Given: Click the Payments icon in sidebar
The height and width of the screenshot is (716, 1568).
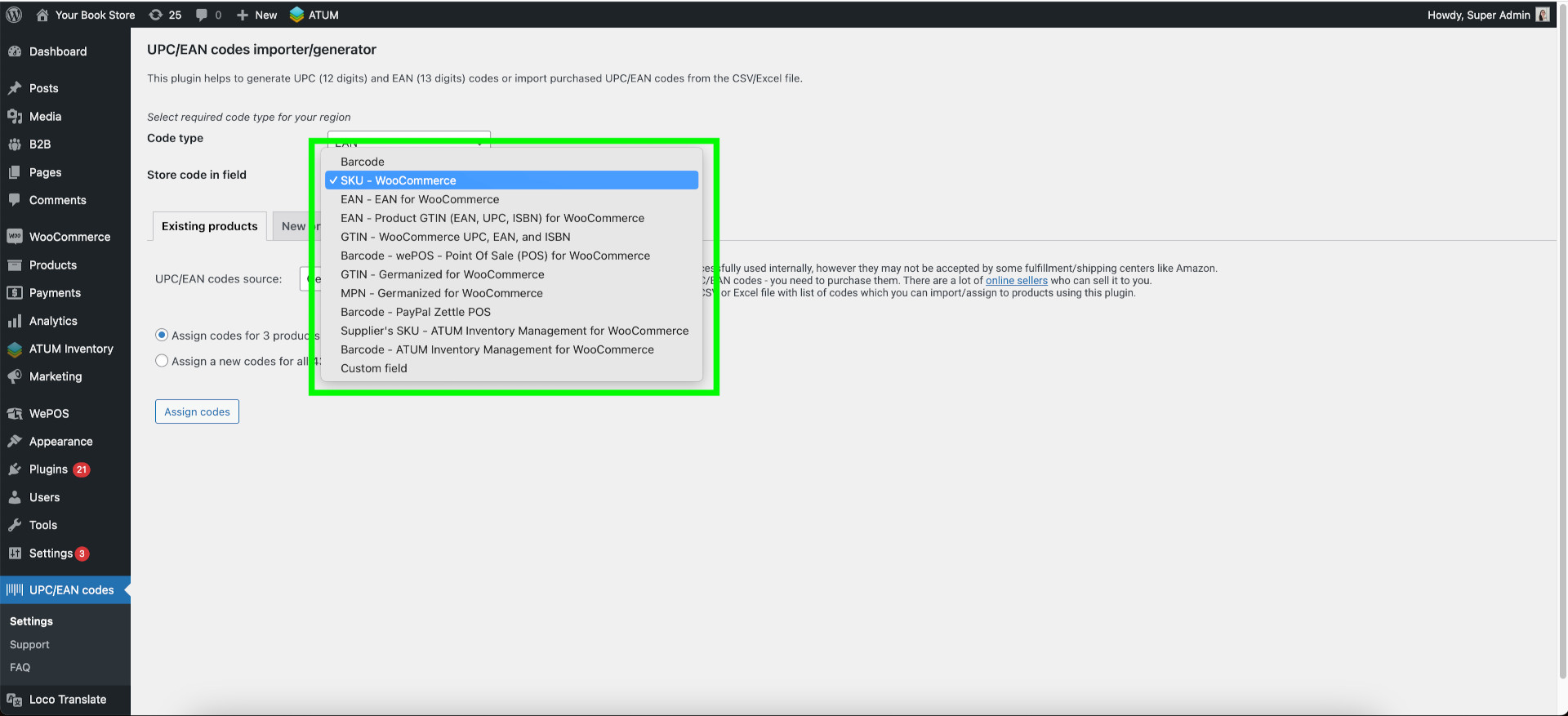Looking at the screenshot, I should [x=15, y=293].
